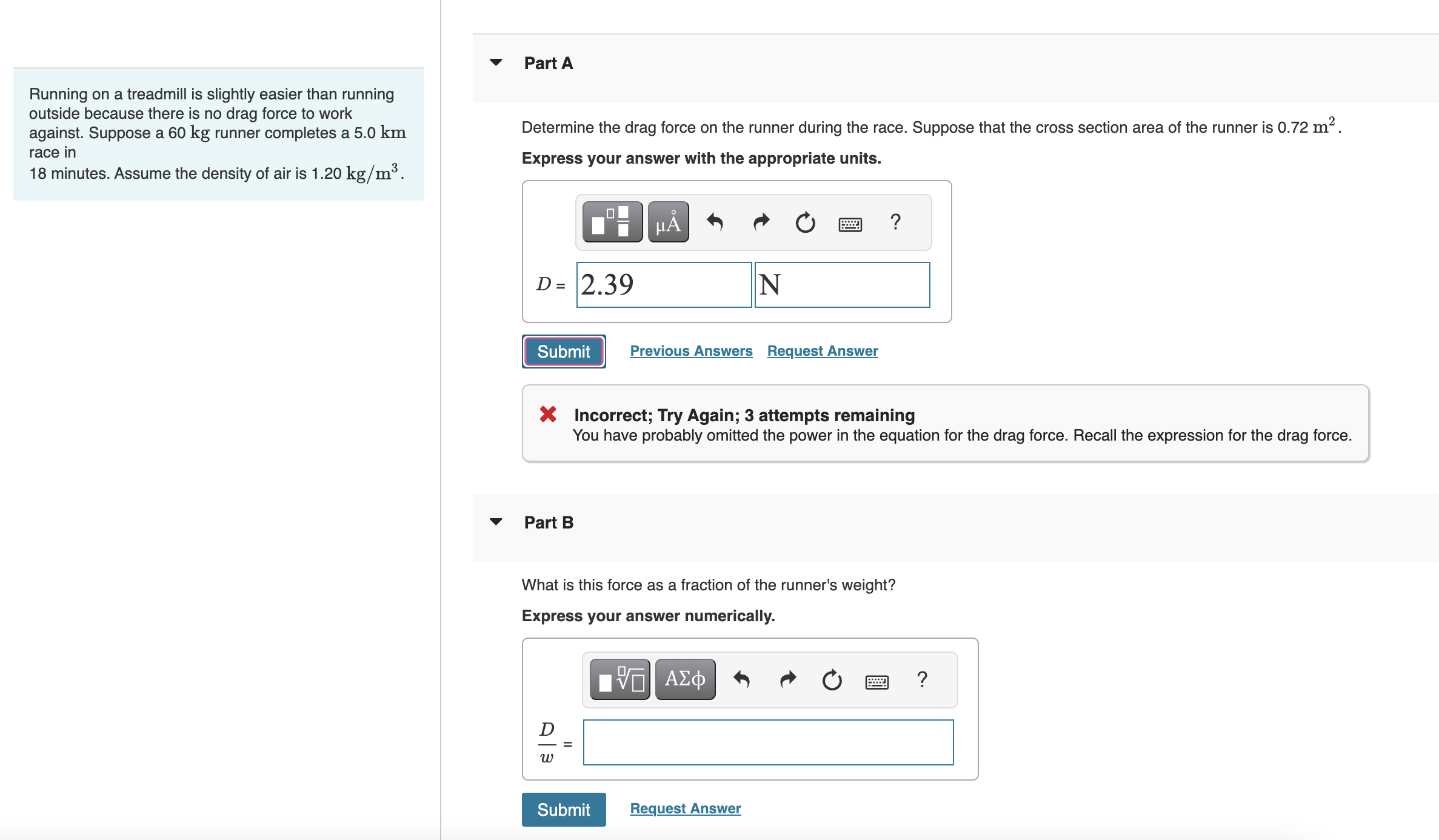Open the math templates tool in Part B toolbar
The image size is (1439, 840).
point(620,680)
